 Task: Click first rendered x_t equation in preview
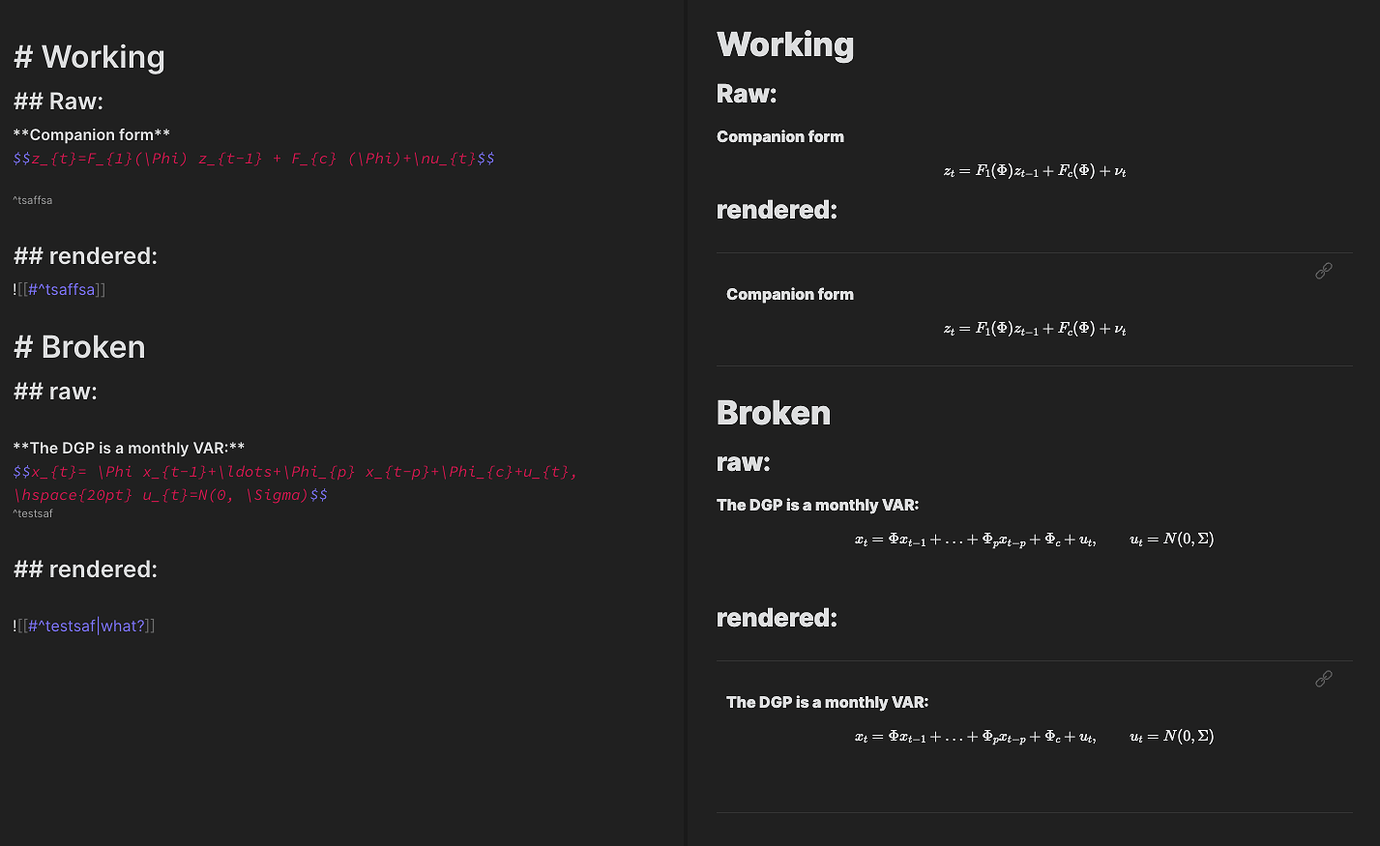[x=1034, y=540]
